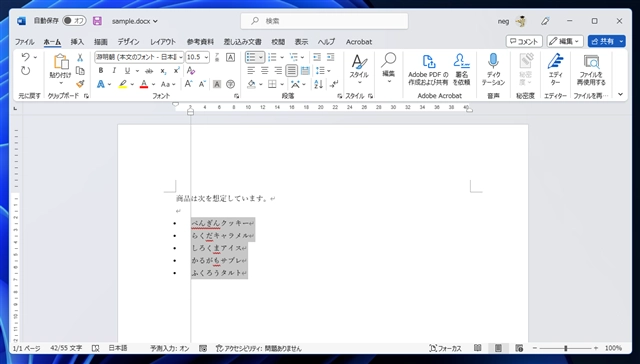This screenshot has height=364, width=640.
Task: Click the Copy icon
Action: coord(80,71)
